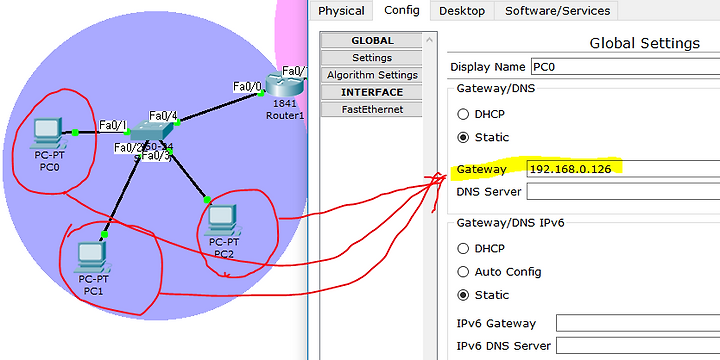The height and width of the screenshot is (360, 720).
Task: Click the Router1 device name label
Action: click(x=285, y=115)
